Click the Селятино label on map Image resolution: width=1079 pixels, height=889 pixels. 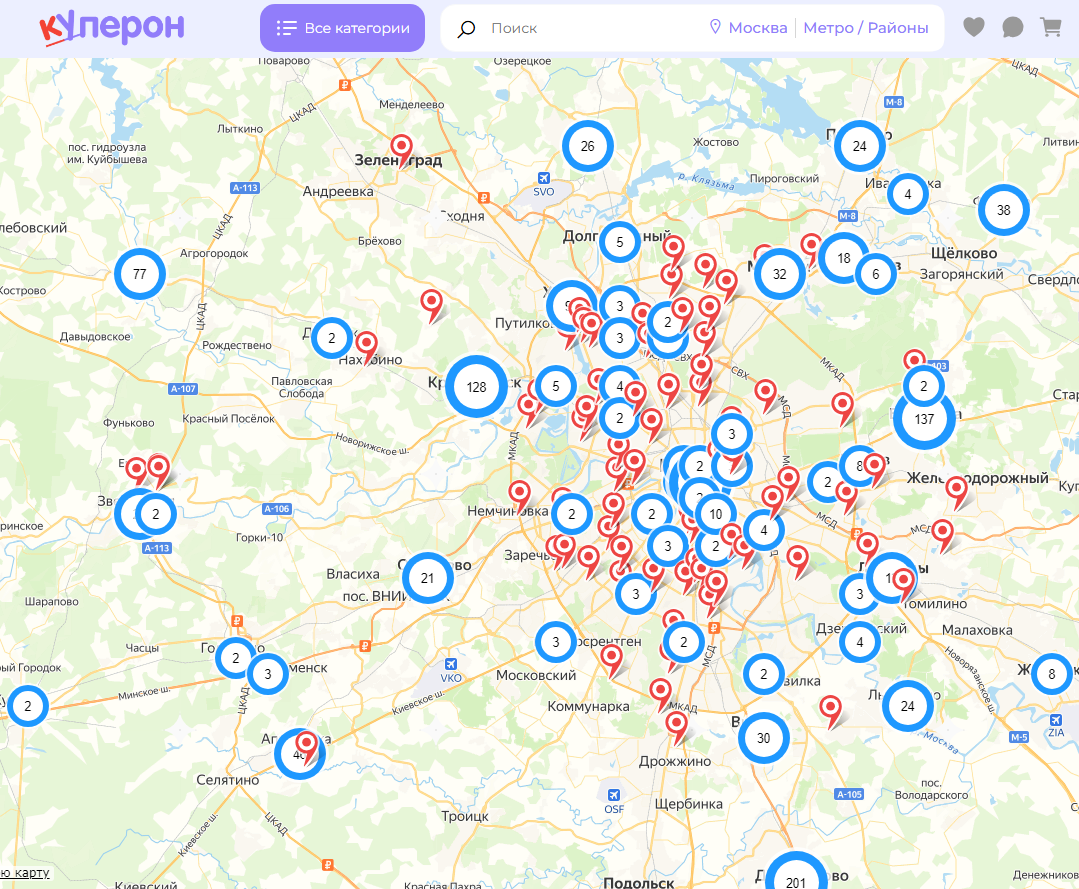pyautogui.click(x=228, y=780)
